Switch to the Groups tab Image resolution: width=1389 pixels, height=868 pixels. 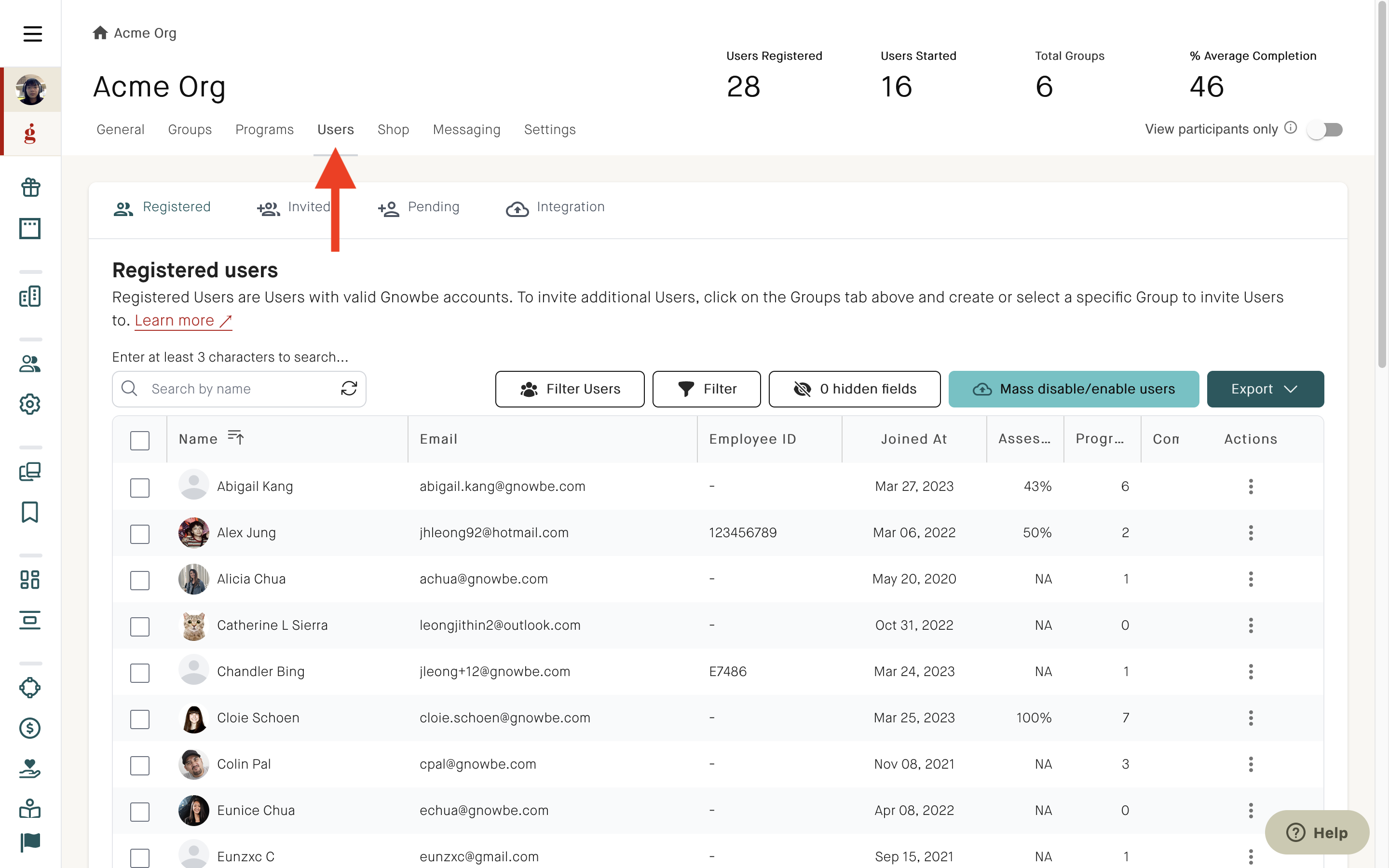(190, 130)
